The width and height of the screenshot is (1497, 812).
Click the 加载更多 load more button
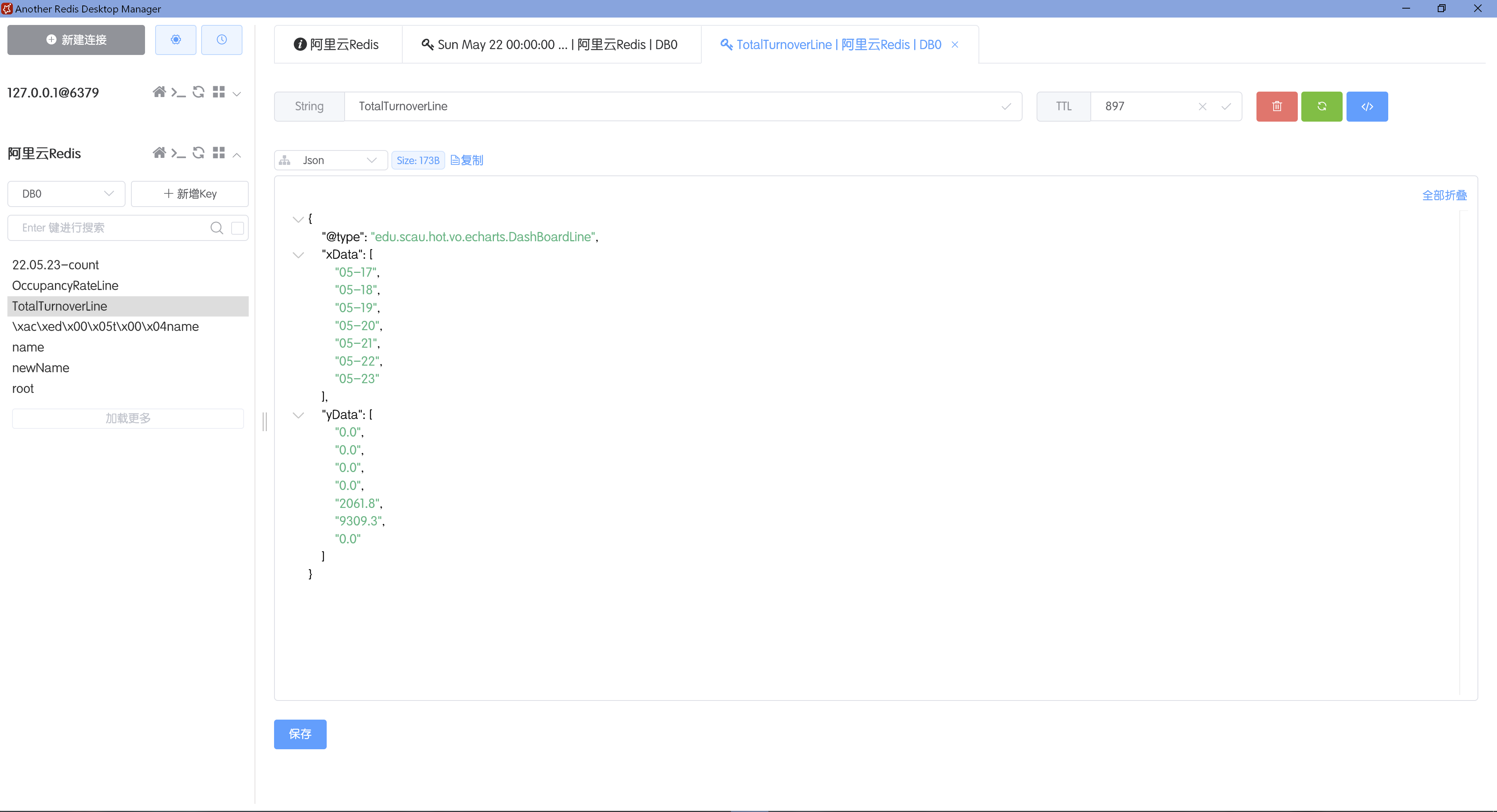128,419
